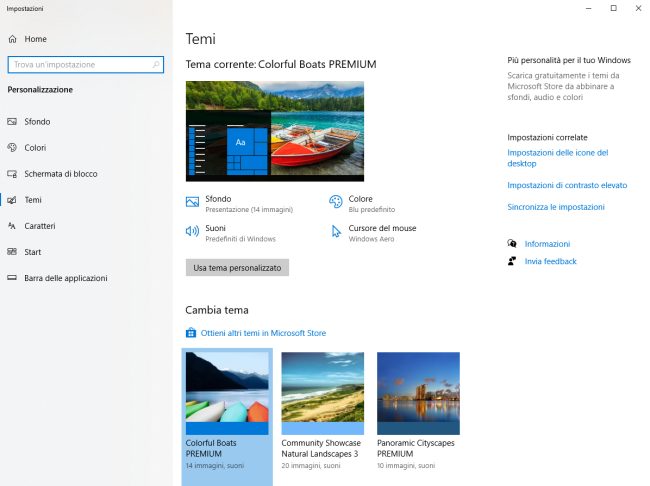Open Impostazioni delle icone del desktop link
The image size is (650, 486).
tap(558, 158)
